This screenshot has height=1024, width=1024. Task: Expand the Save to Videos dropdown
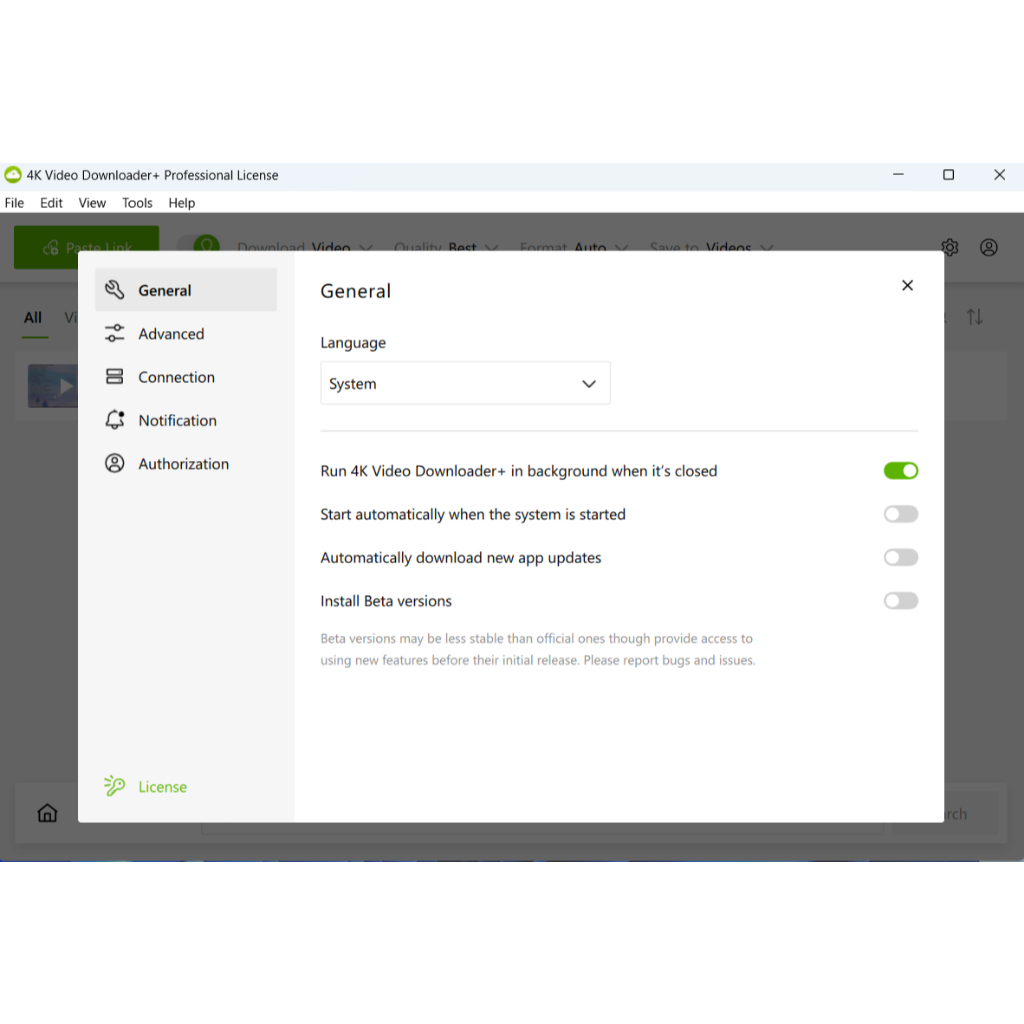[x=712, y=247]
